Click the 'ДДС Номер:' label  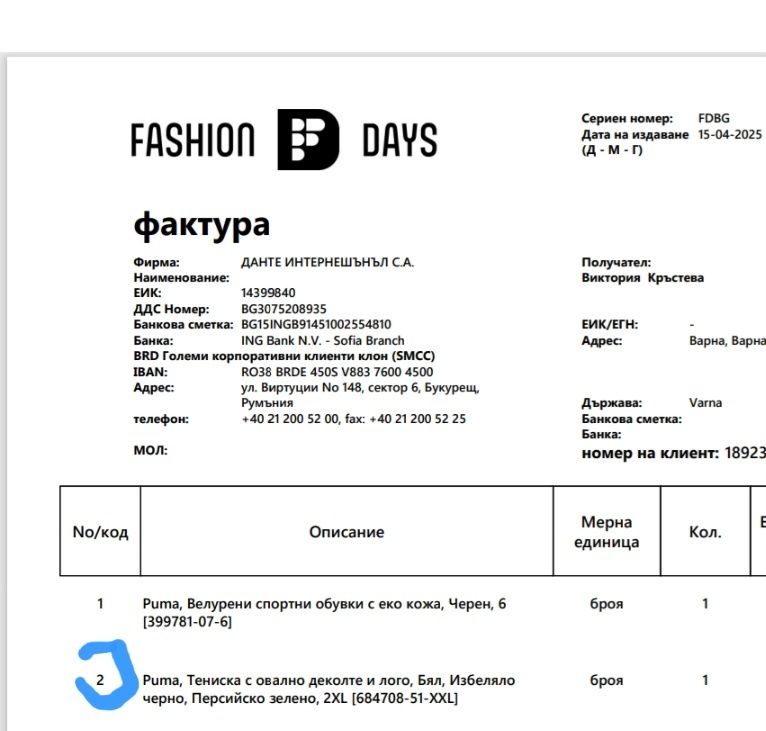tap(171, 309)
